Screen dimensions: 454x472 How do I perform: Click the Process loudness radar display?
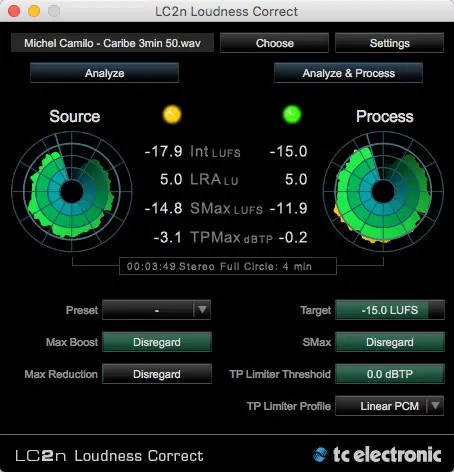383,192
